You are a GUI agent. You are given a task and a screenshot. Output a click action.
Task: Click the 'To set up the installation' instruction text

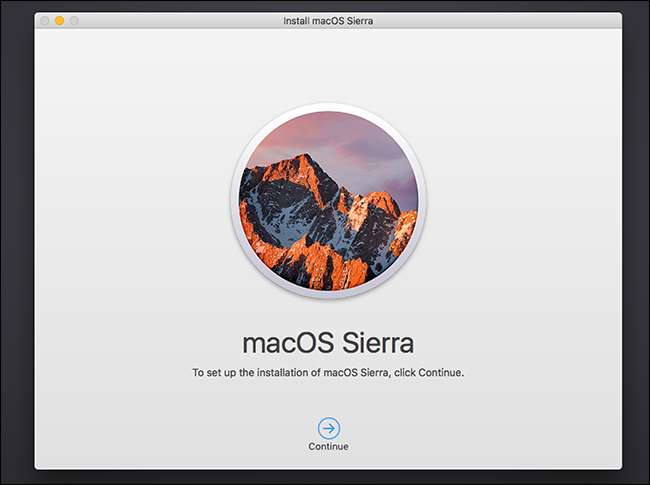pyautogui.click(x=328, y=372)
